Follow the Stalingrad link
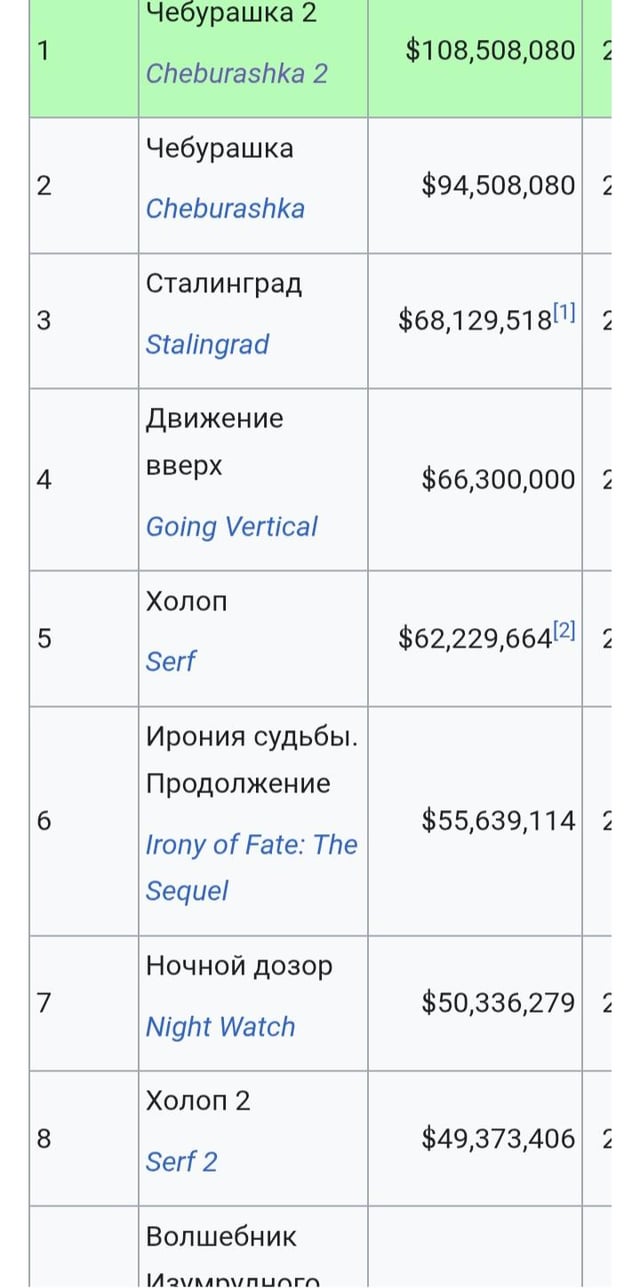Image resolution: width=640 pixels, height=1288 pixels. (207, 345)
